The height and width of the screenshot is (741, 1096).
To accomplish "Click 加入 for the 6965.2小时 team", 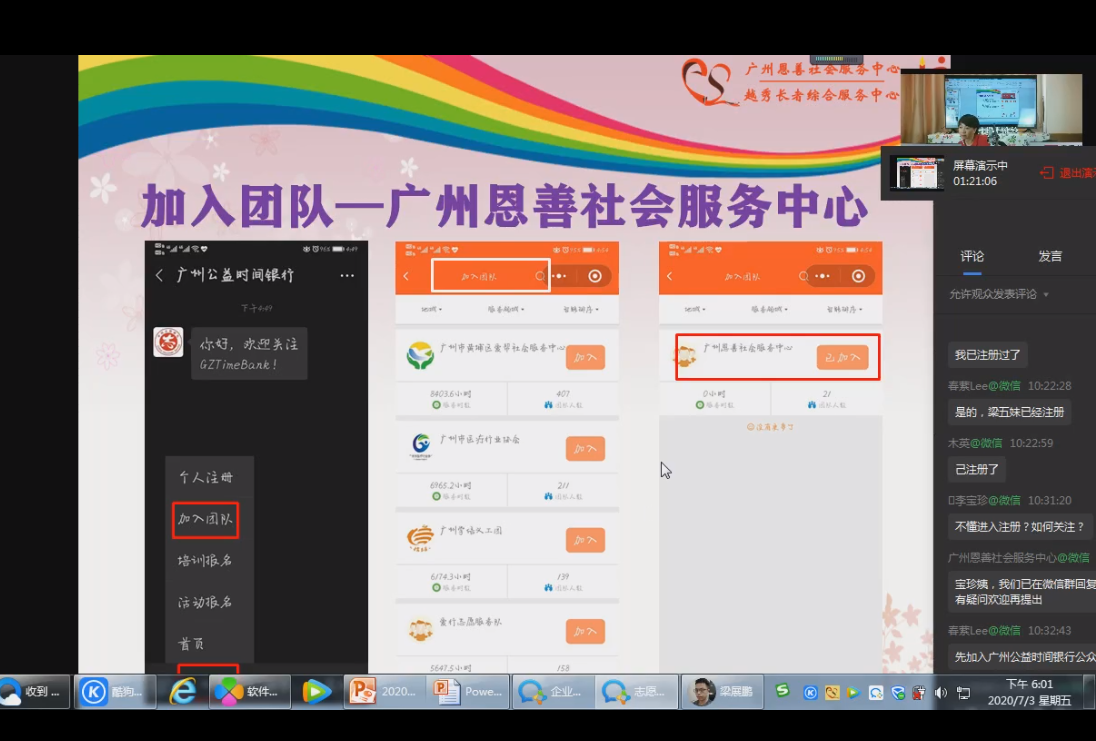I will (x=585, y=449).
